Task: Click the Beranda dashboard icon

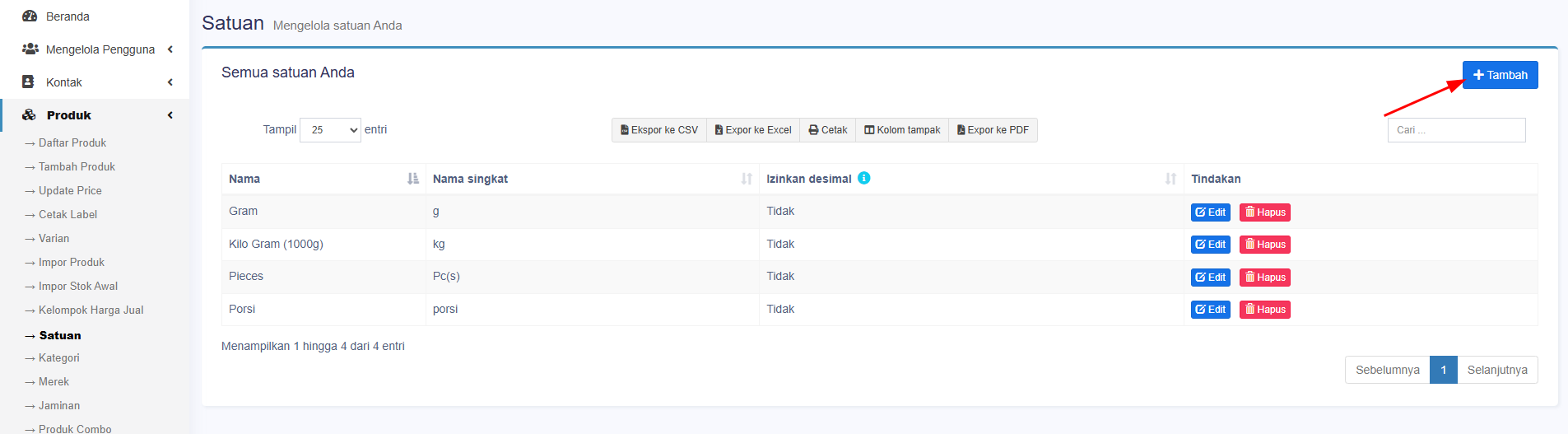Action: tap(30, 16)
